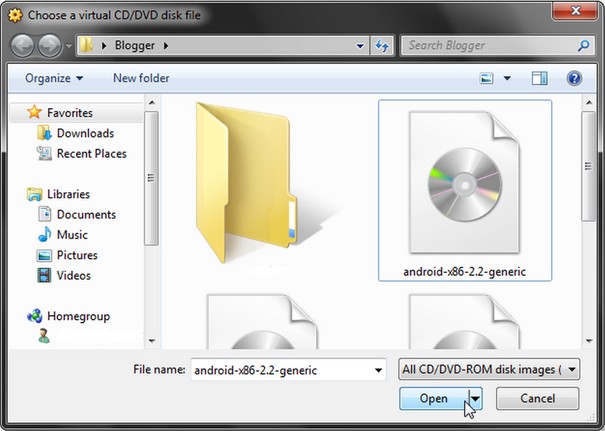Click the Open button
The width and height of the screenshot is (605, 431).
point(434,399)
